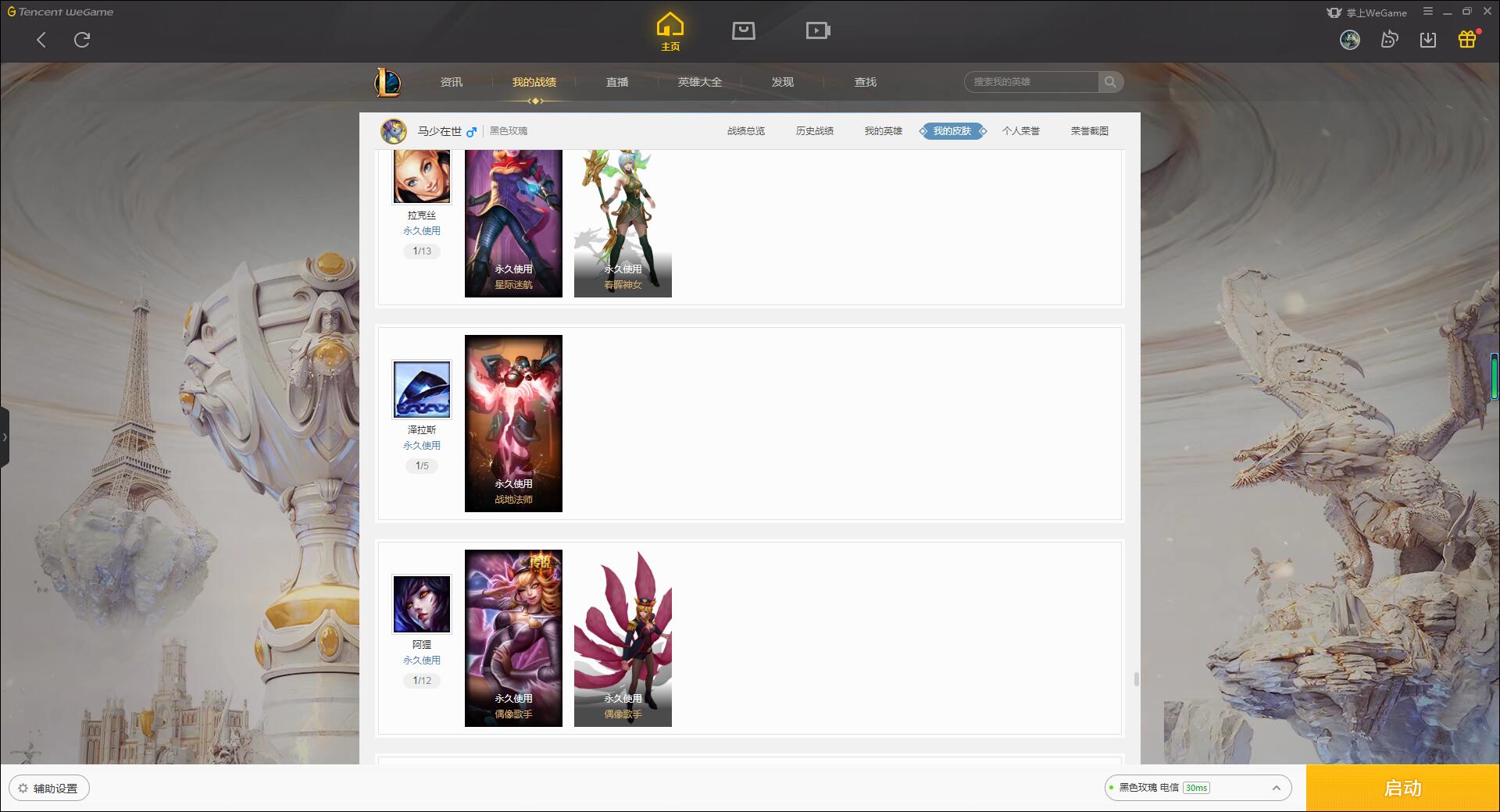Click 永久使用 under 阿狸

422,661
